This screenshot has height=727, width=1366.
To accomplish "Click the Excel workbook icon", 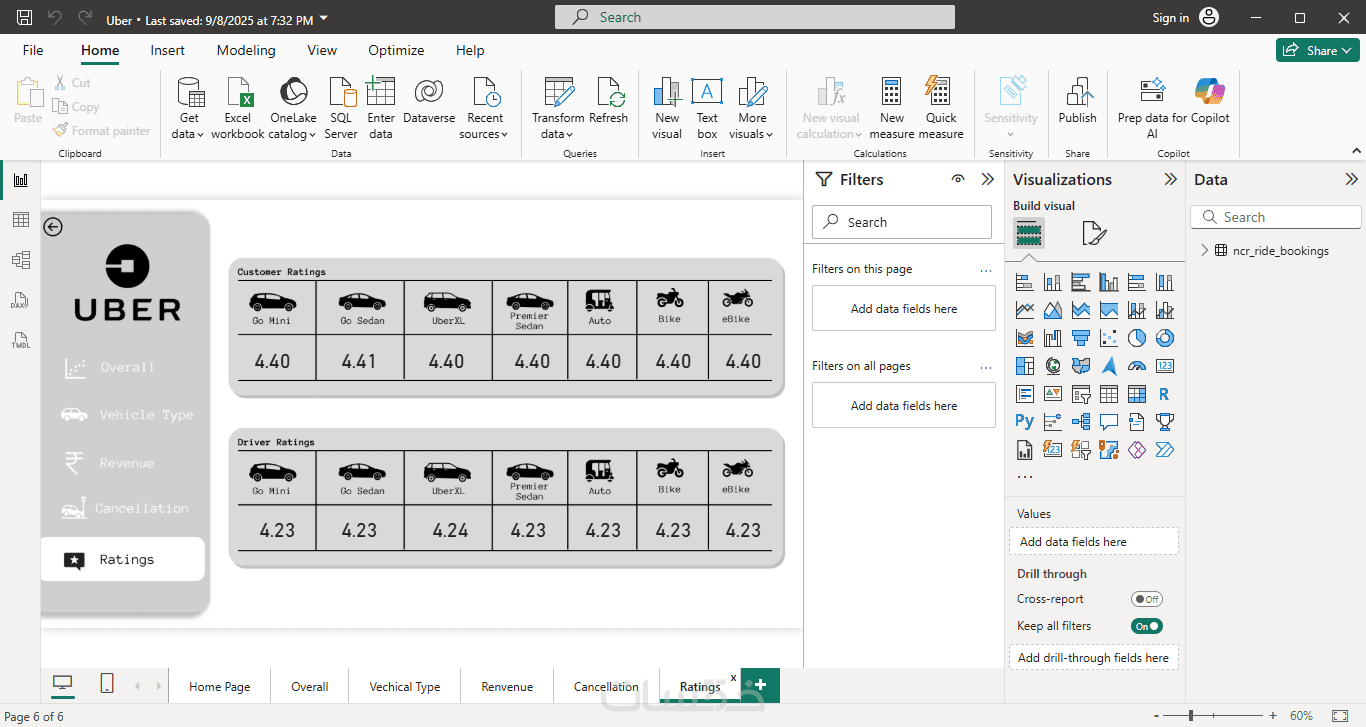I will pos(238,93).
